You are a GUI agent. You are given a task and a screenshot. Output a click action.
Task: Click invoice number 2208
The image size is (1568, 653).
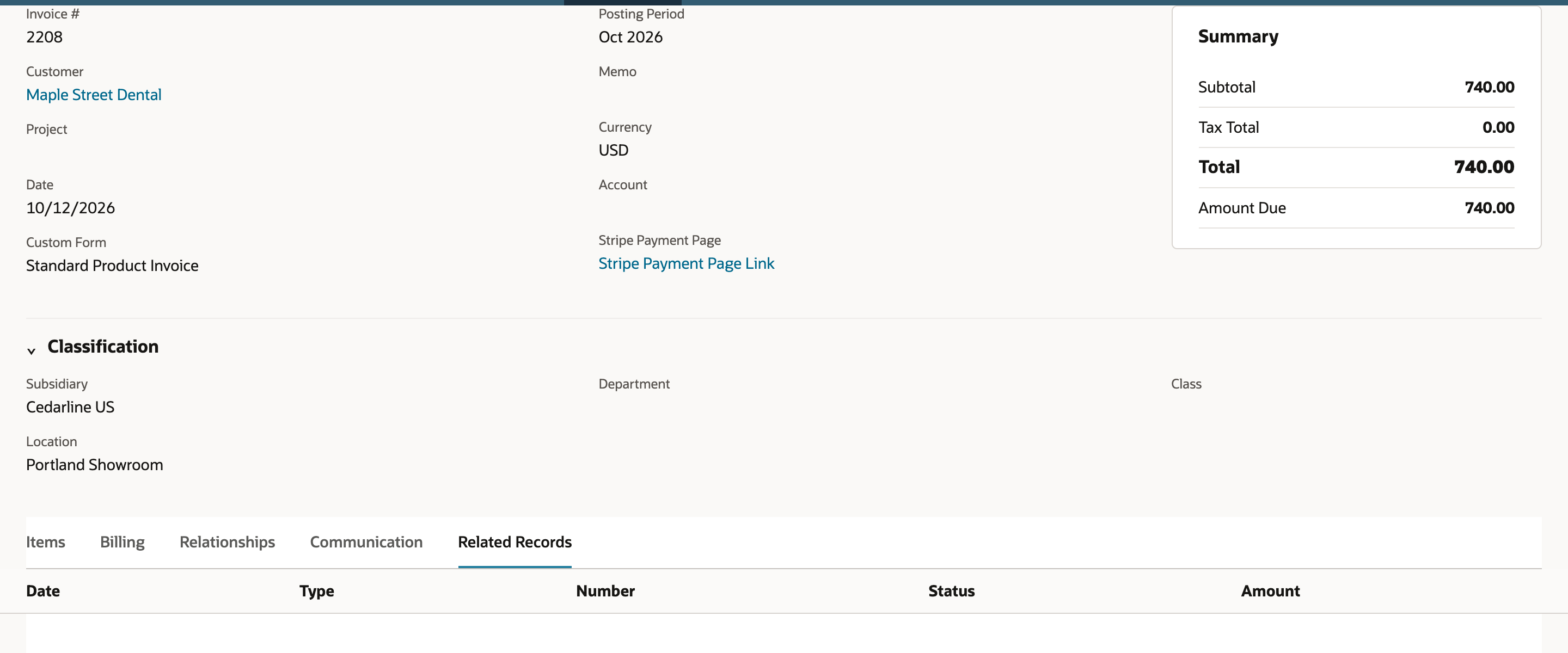[45, 37]
